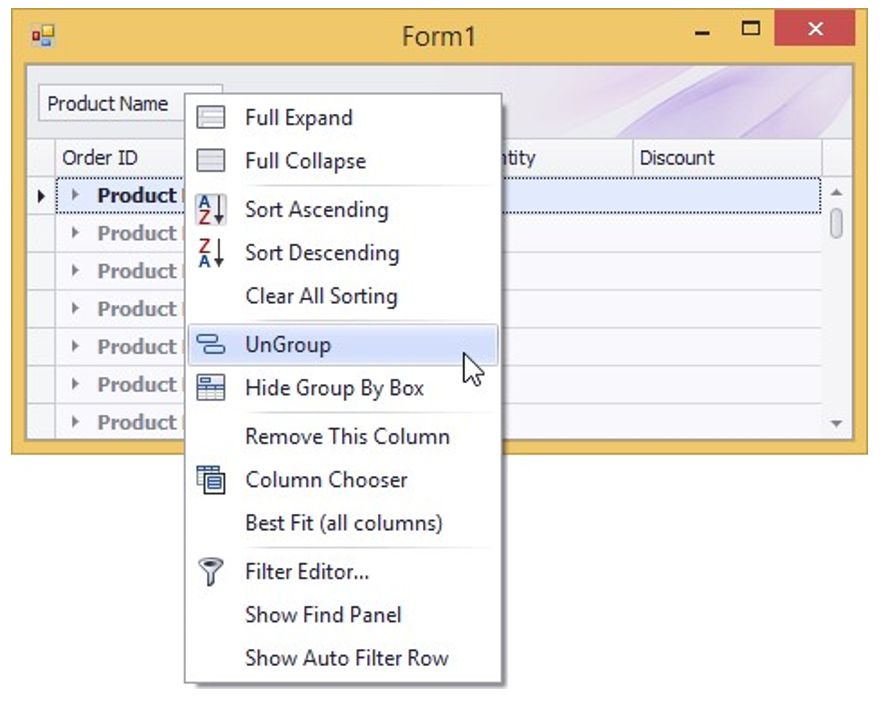Image resolution: width=890 pixels, height=703 pixels.
Task: Choose Show Find Panel menu entry
Action: point(323,615)
